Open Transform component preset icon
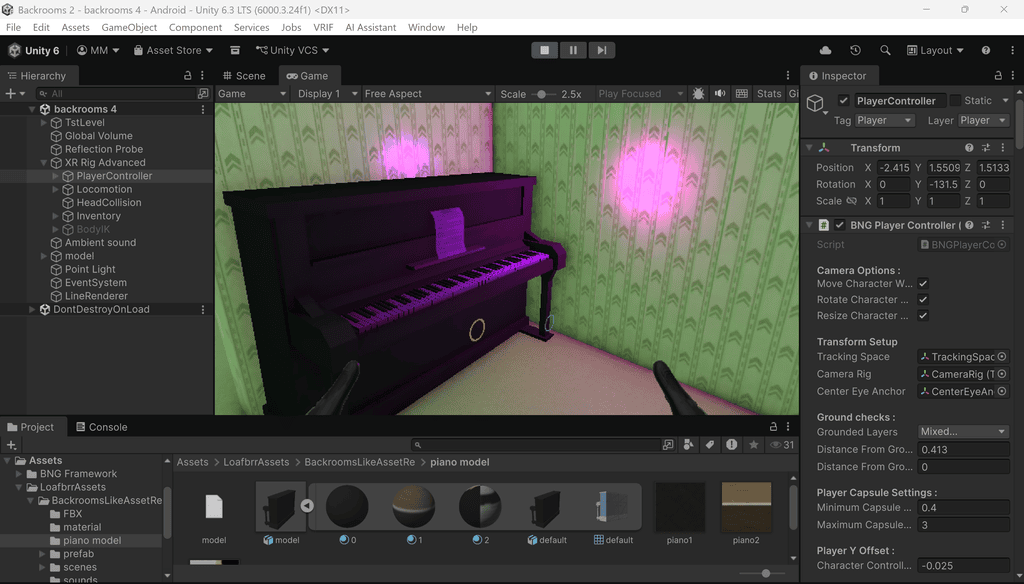This screenshot has height=584, width=1024. (x=986, y=148)
